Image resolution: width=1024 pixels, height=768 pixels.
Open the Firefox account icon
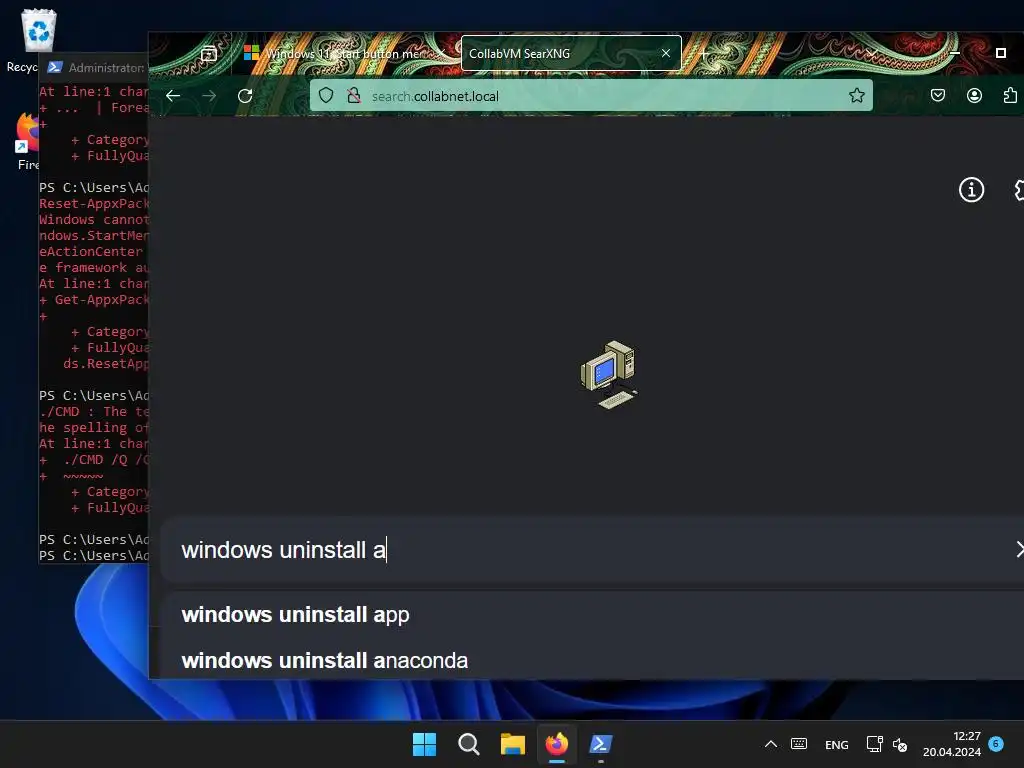click(x=974, y=96)
